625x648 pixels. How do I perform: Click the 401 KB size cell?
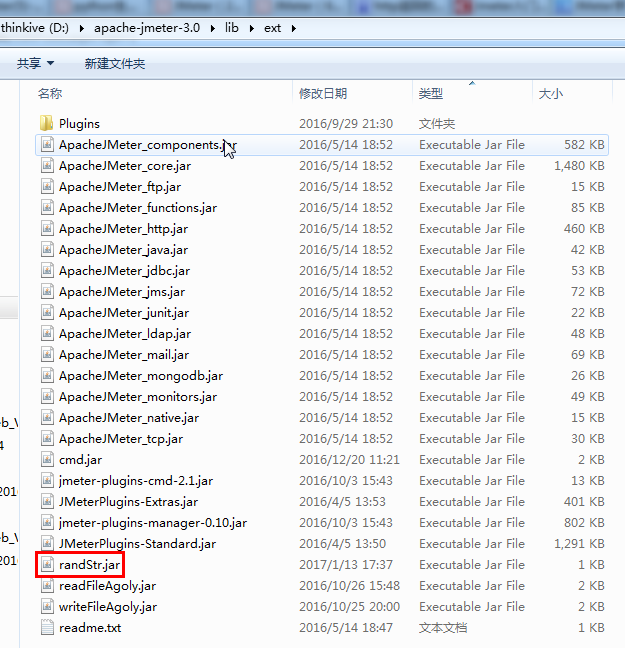(584, 501)
